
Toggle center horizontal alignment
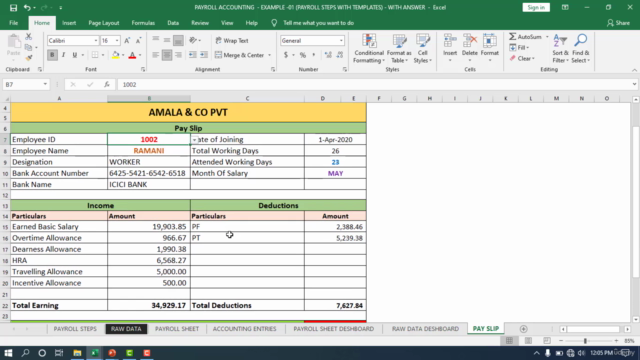[167, 55]
